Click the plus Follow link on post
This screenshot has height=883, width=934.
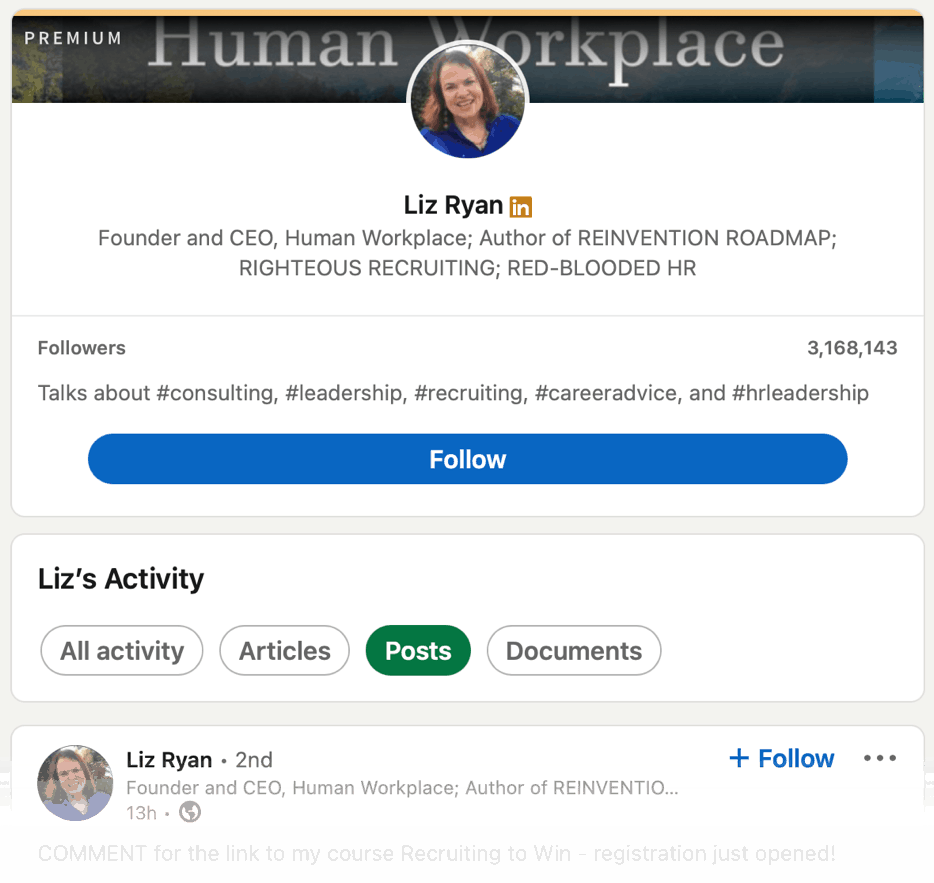click(x=782, y=759)
